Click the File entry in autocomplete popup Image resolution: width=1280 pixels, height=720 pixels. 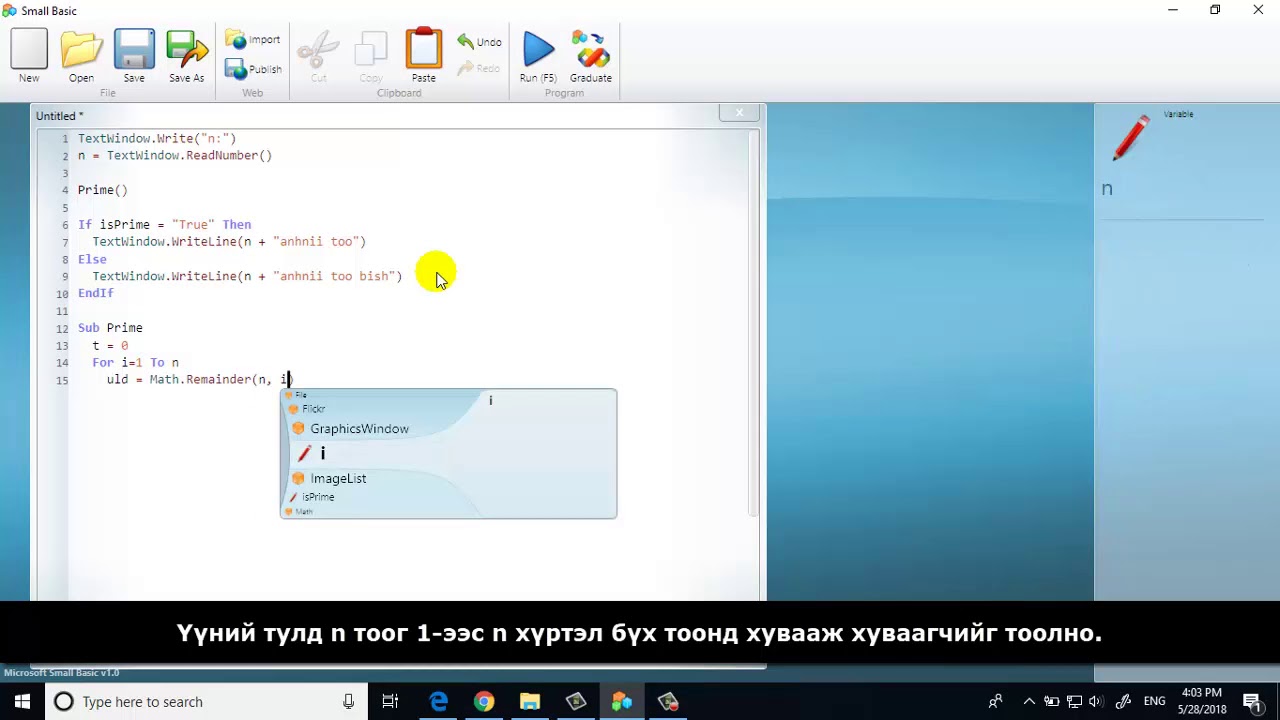tap(300, 395)
